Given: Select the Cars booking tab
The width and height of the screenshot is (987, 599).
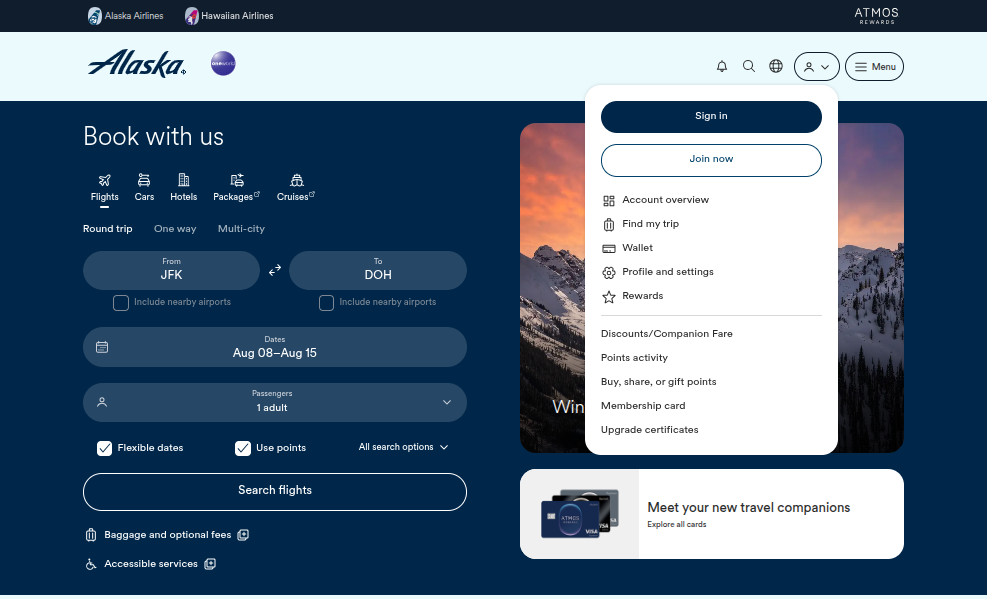Looking at the screenshot, I should (144, 188).
